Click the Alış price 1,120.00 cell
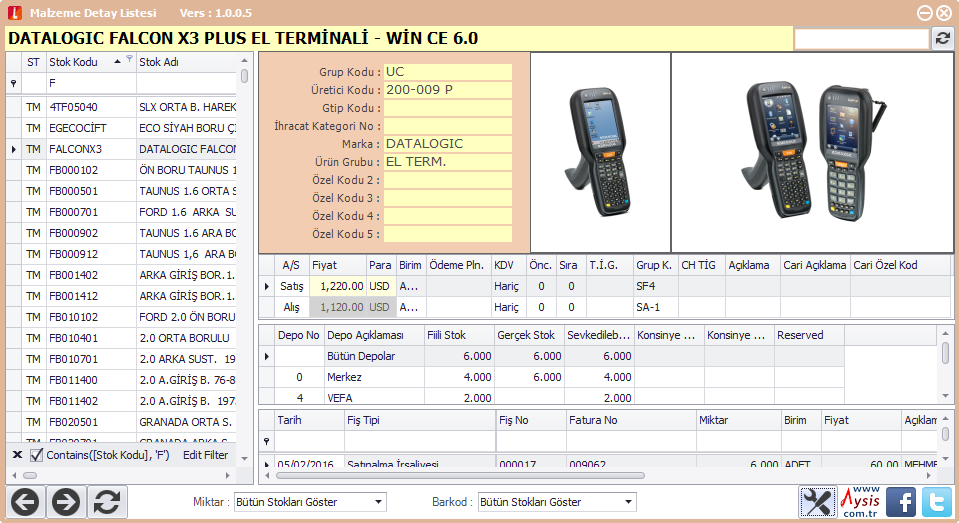Screen dimensions: 959x523 (x=338, y=307)
